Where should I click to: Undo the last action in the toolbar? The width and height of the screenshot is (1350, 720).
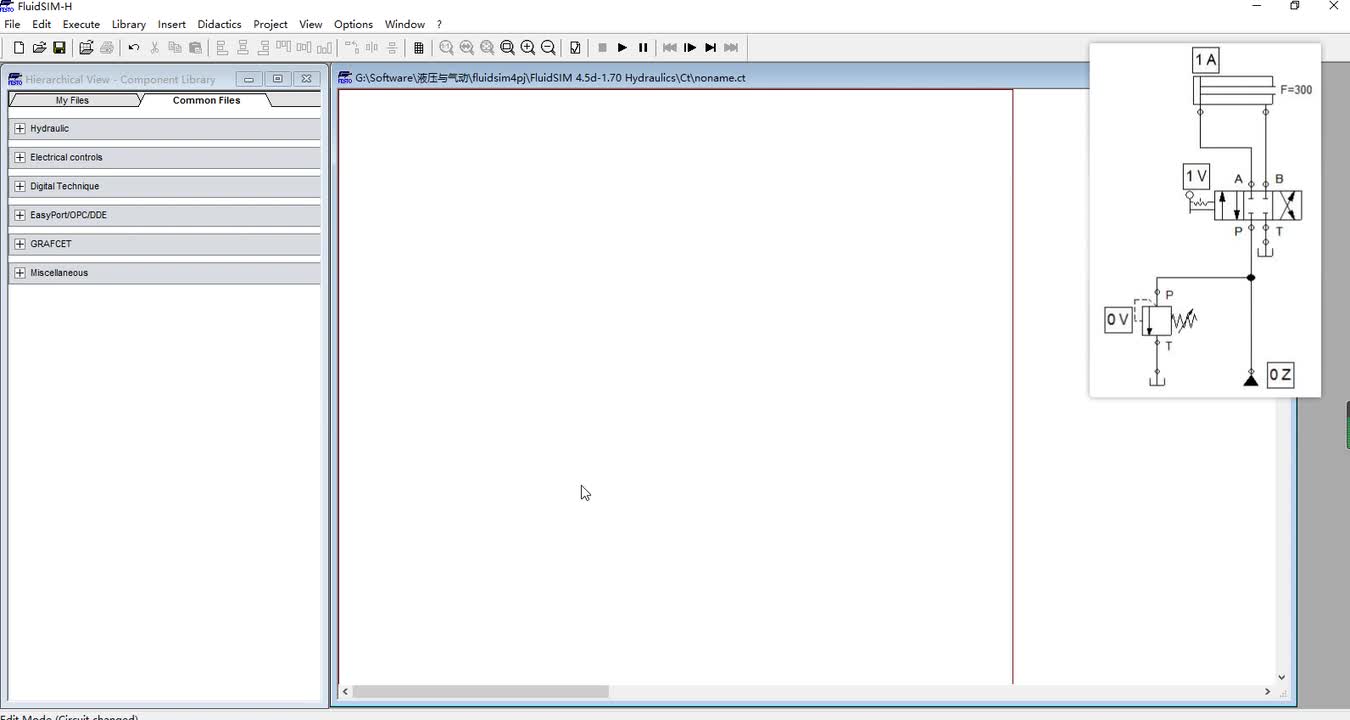[x=134, y=48]
